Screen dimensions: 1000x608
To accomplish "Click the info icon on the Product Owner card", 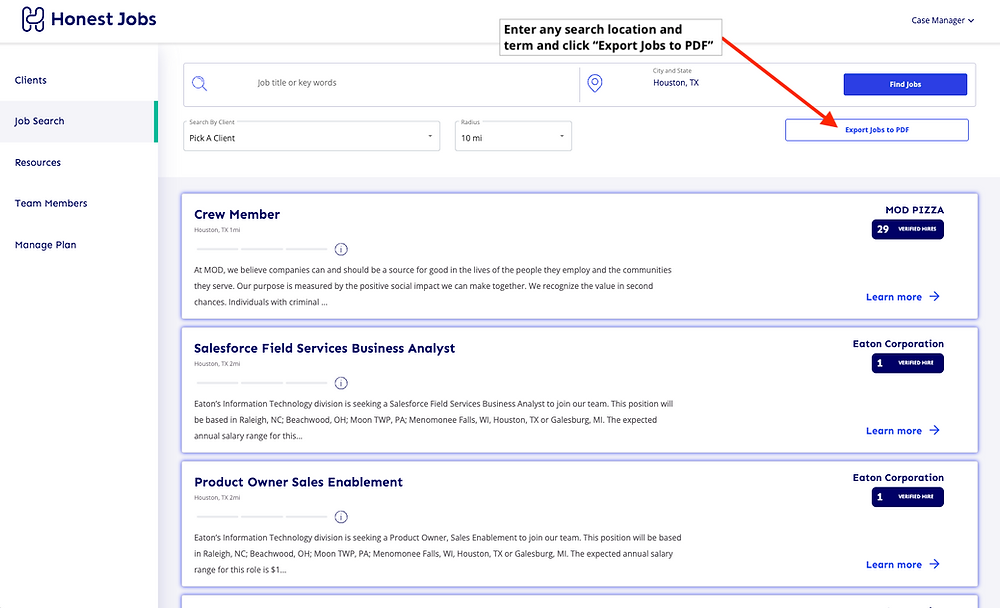I will click(x=341, y=517).
